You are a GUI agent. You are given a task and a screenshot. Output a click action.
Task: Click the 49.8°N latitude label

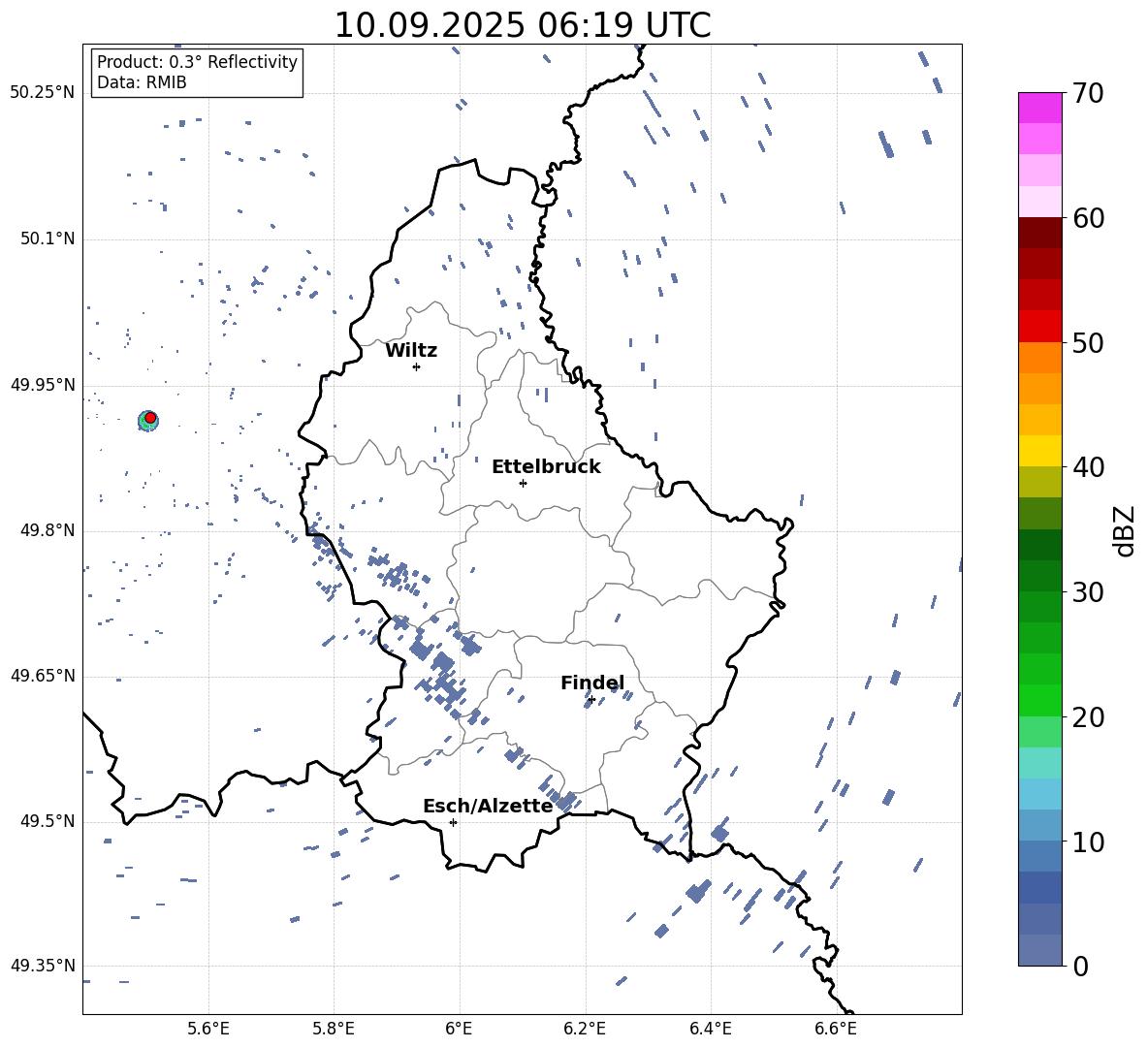coord(47,530)
